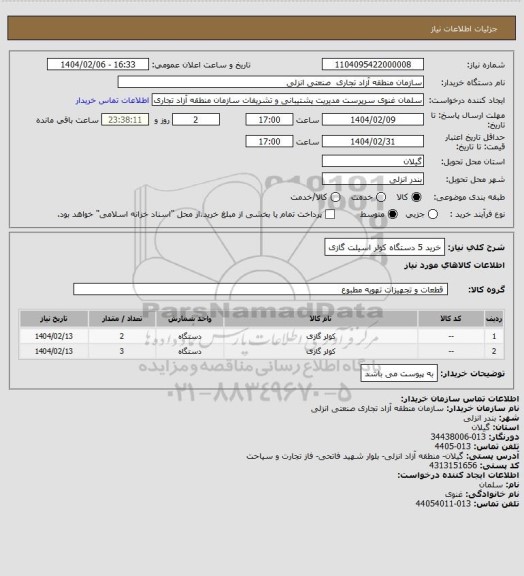Select the کالا/خدمت radio button

pos(335,197)
